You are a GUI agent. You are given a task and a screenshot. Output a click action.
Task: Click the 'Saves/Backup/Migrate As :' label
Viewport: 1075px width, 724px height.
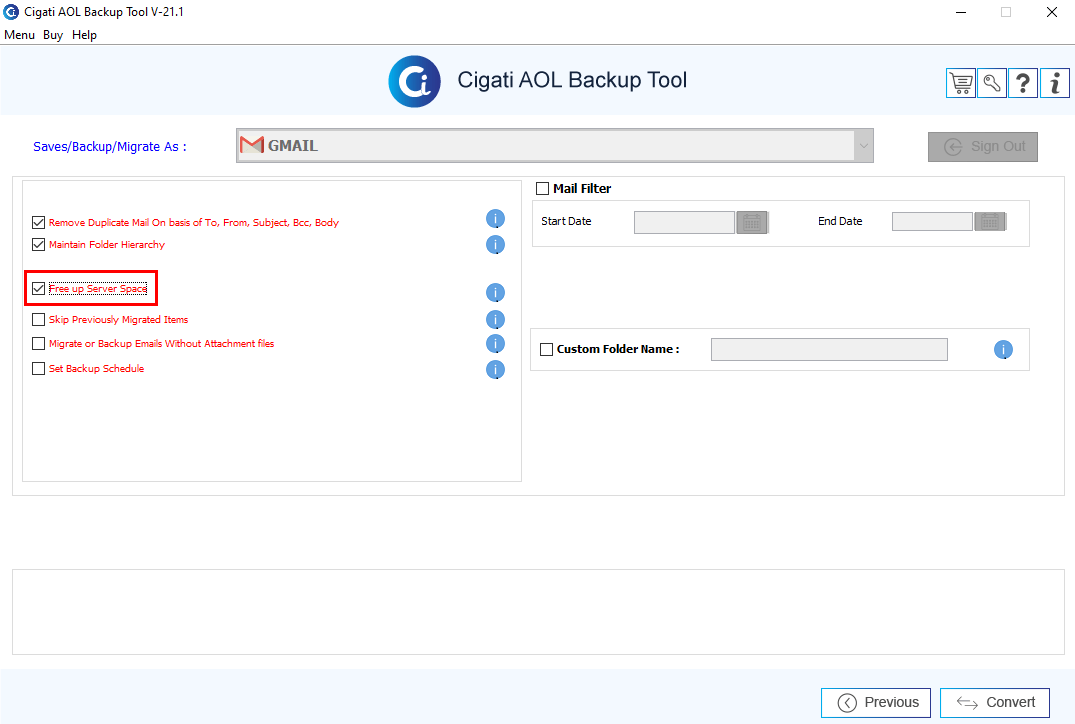[110, 147]
